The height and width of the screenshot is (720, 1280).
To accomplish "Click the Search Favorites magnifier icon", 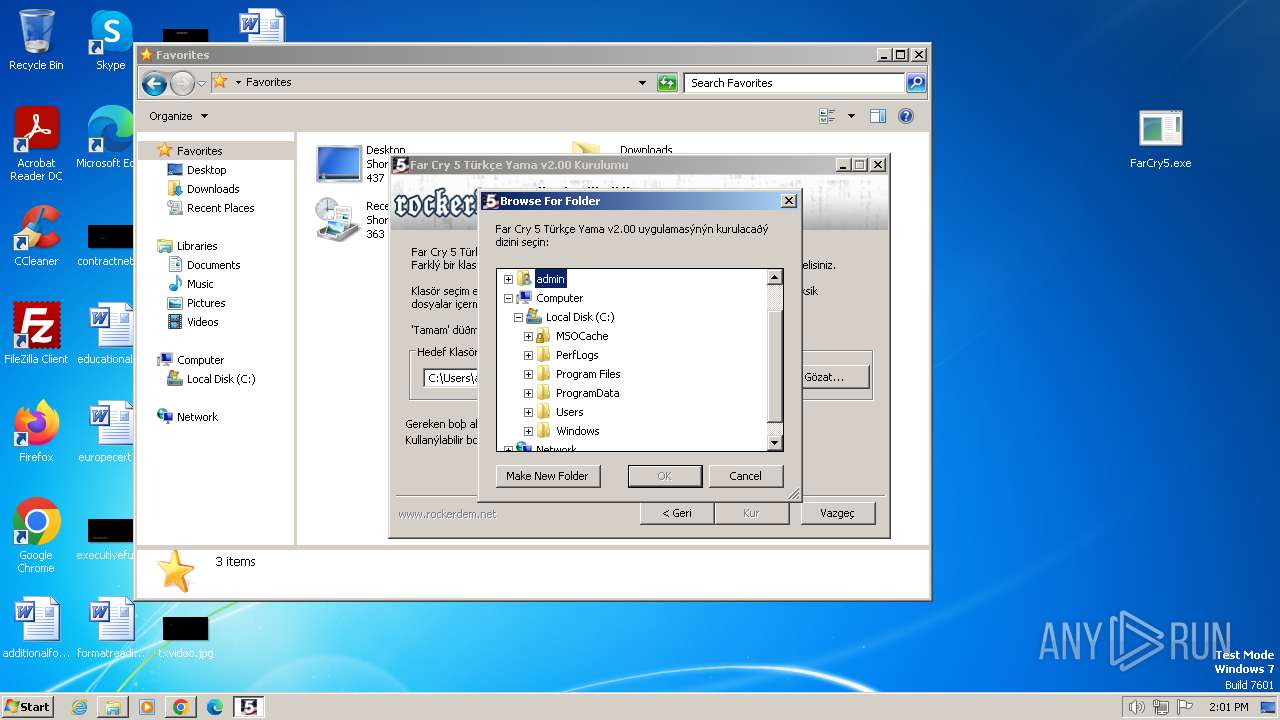I will coord(915,83).
